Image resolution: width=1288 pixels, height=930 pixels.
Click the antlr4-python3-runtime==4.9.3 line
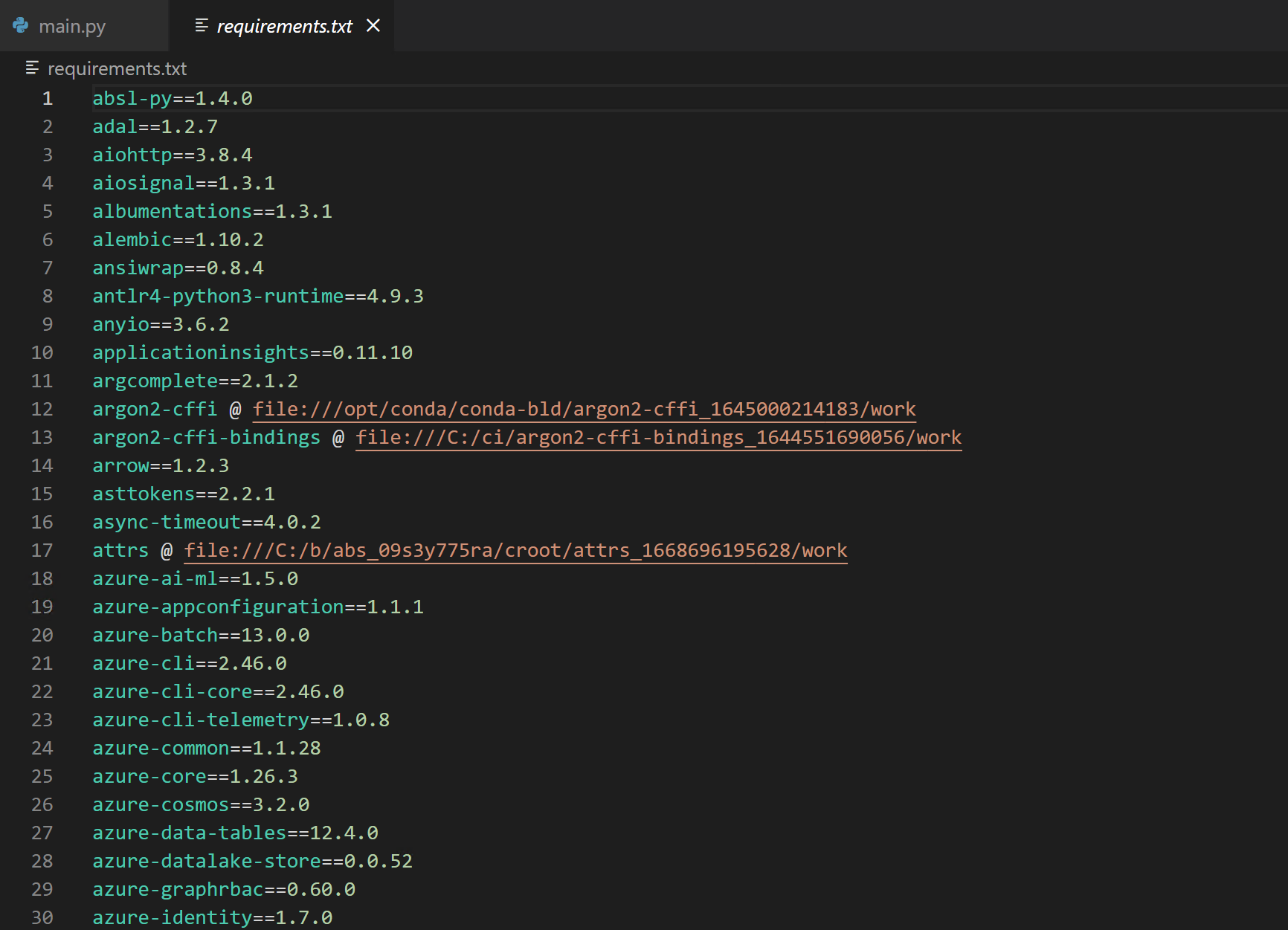[258, 296]
